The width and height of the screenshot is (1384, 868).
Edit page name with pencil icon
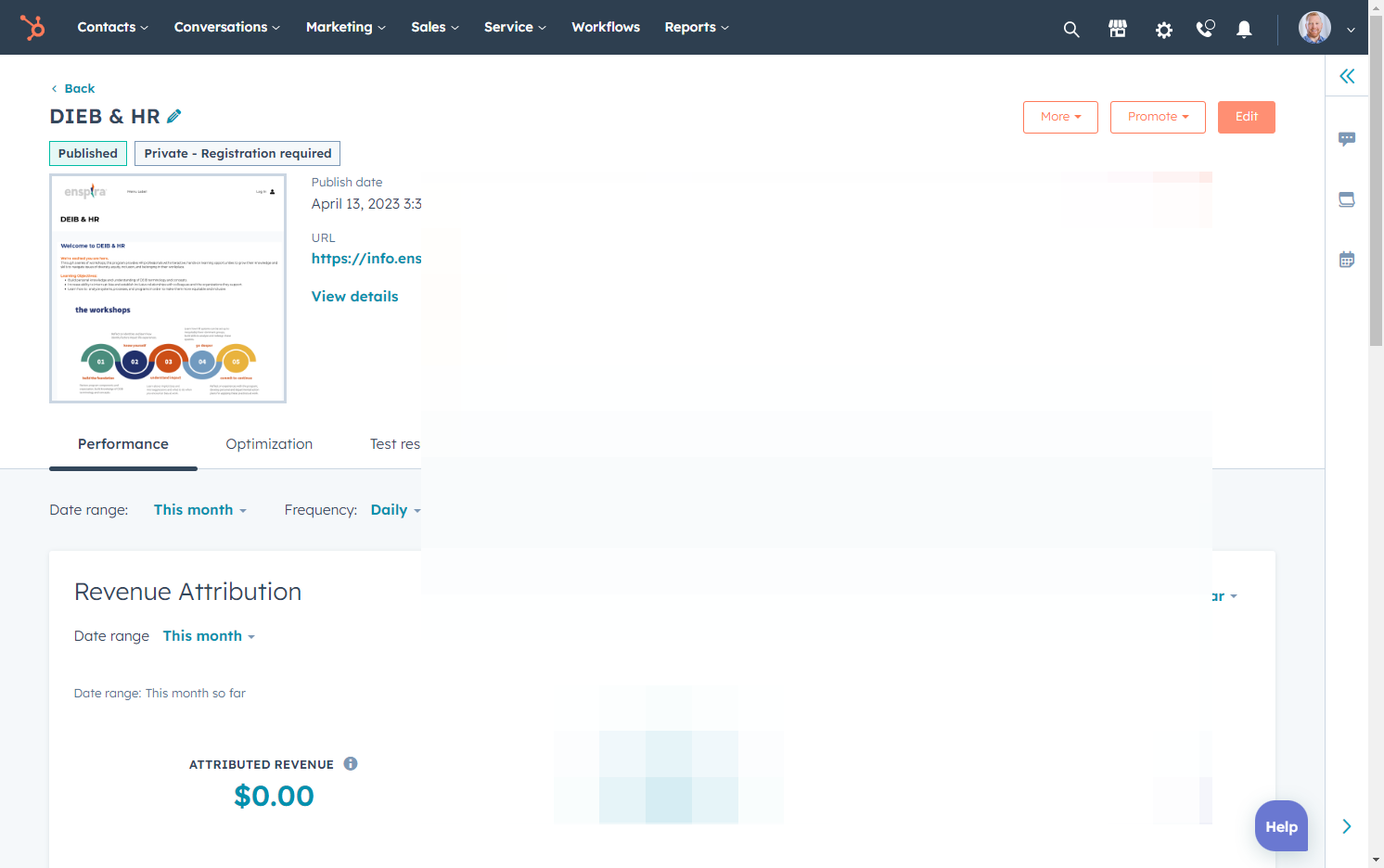(x=173, y=116)
